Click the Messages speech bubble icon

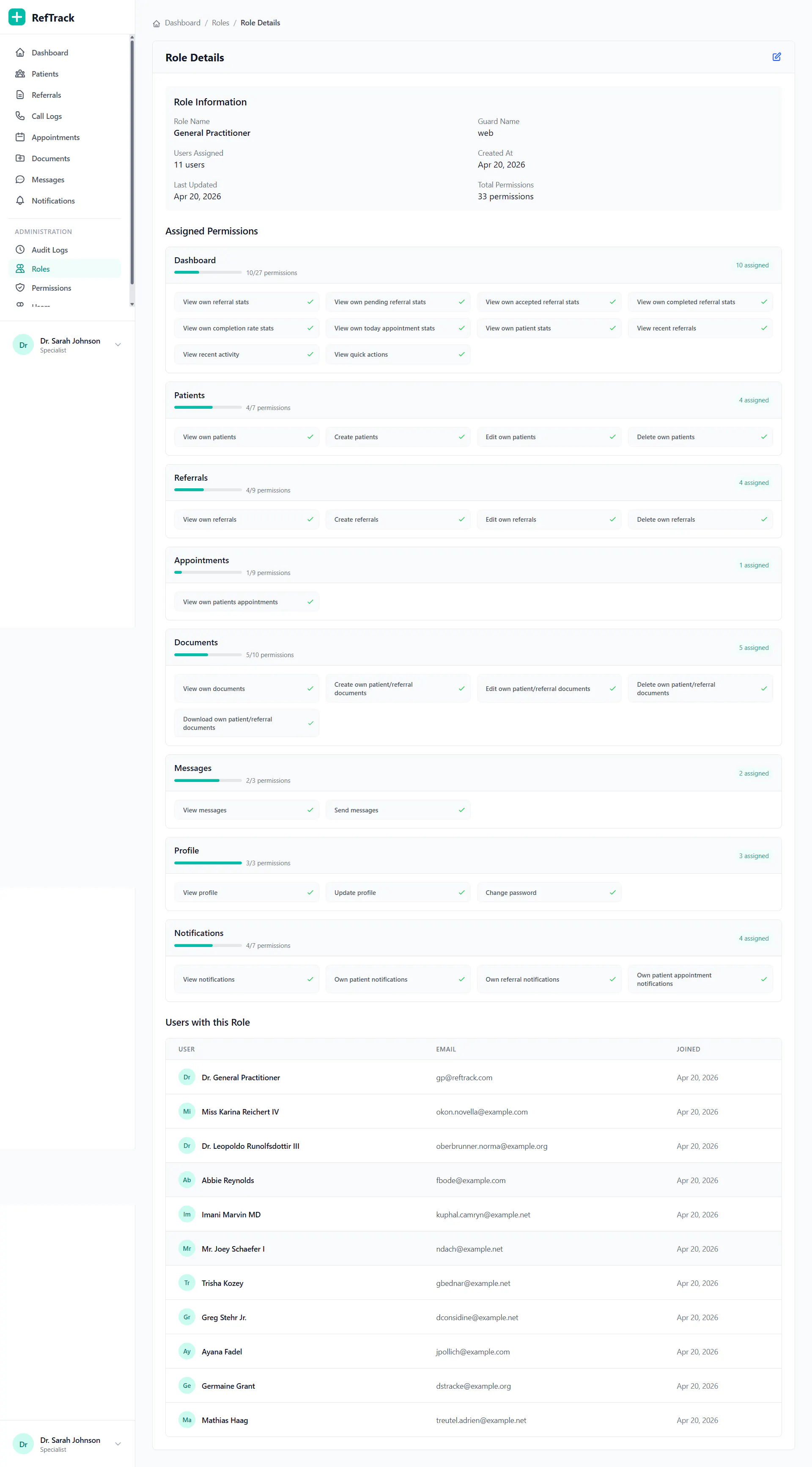click(x=20, y=179)
